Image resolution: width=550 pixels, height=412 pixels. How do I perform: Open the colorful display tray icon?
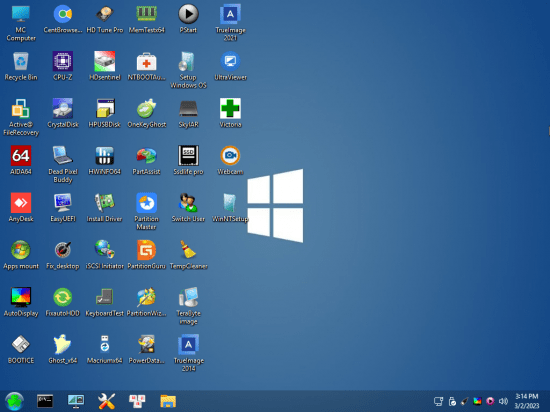477,401
